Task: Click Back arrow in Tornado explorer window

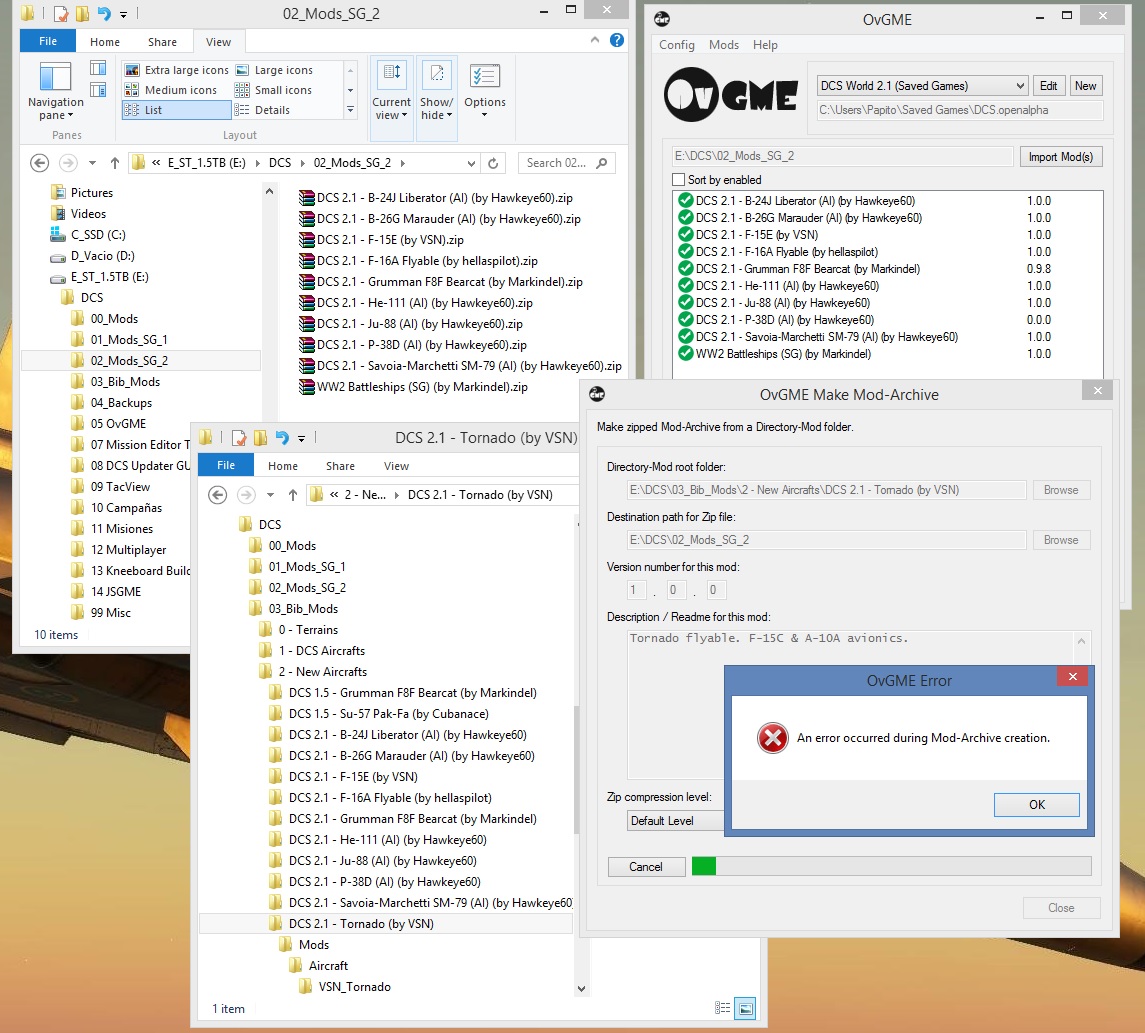Action: [x=218, y=495]
